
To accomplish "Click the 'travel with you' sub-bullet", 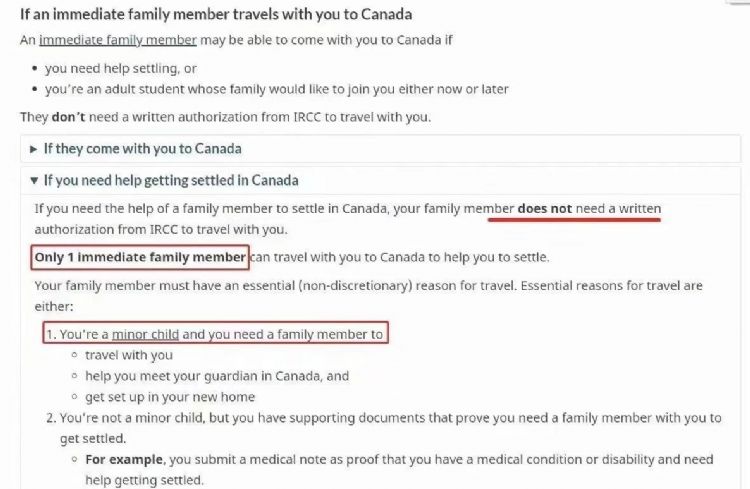I will (128, 355).
